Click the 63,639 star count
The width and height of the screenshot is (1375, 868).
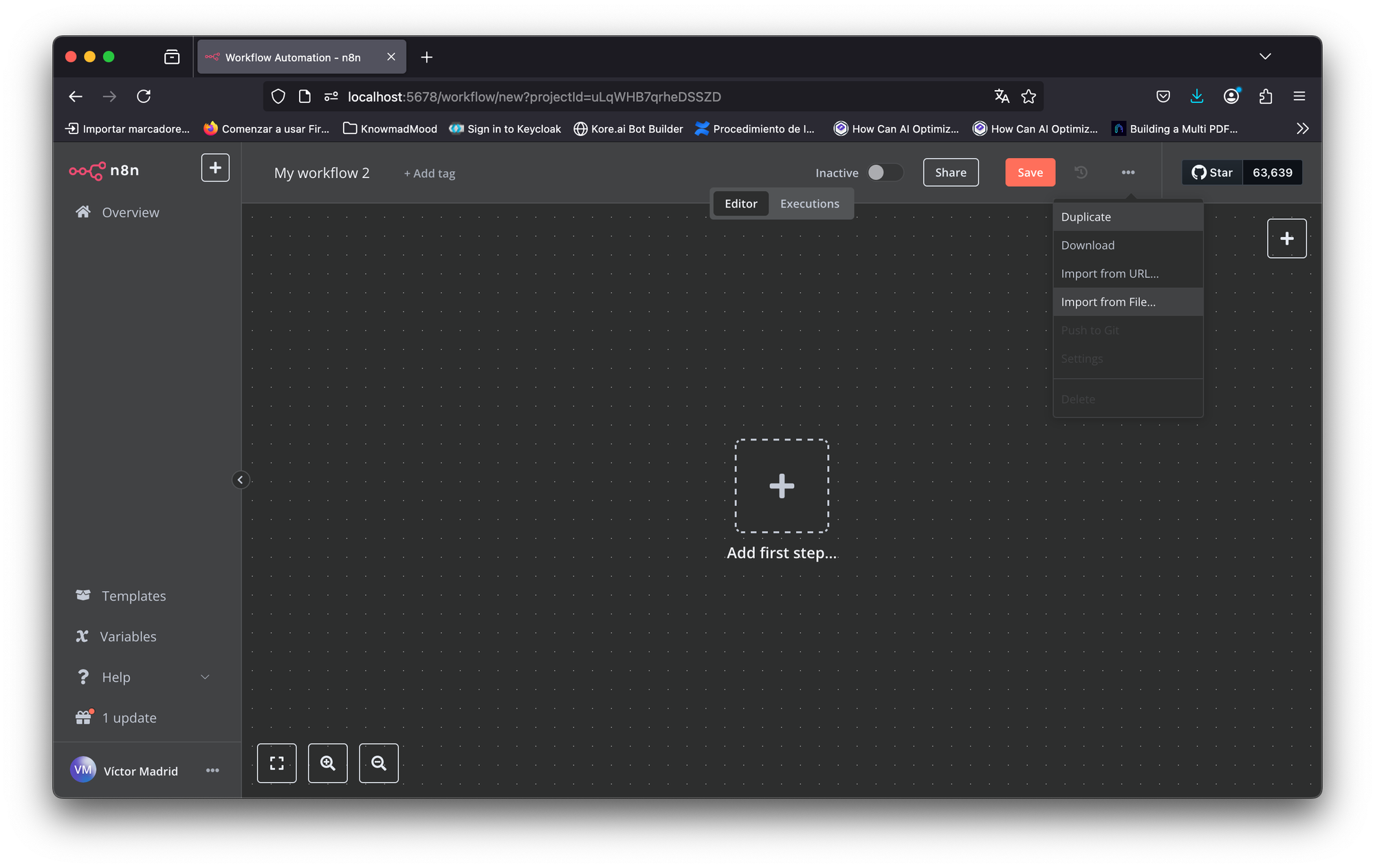(1273, 173)
